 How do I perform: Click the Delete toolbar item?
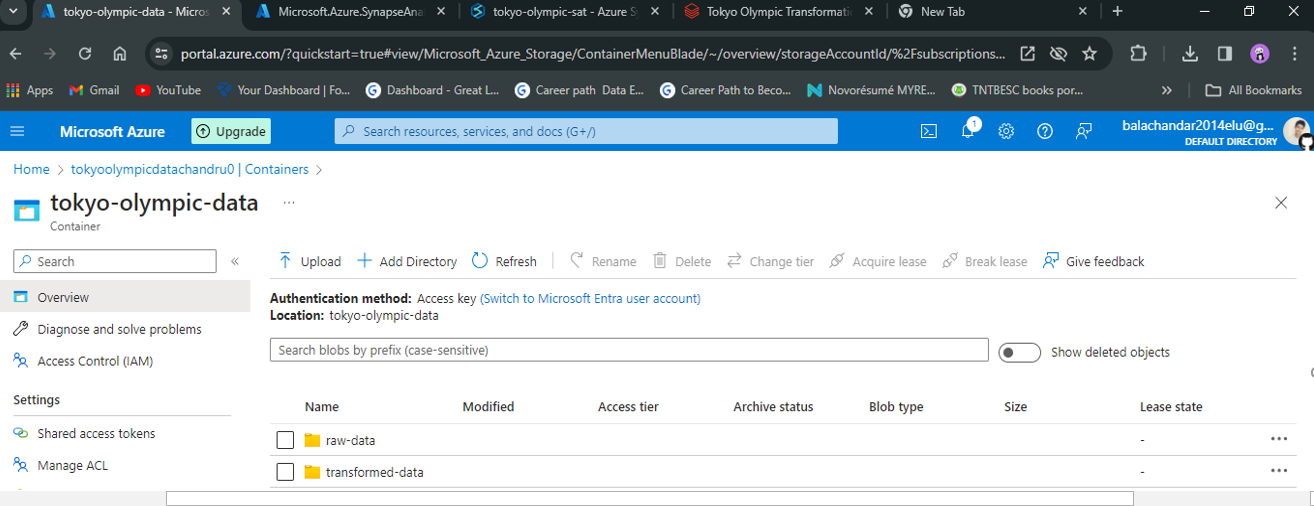[x=682, y=261]
